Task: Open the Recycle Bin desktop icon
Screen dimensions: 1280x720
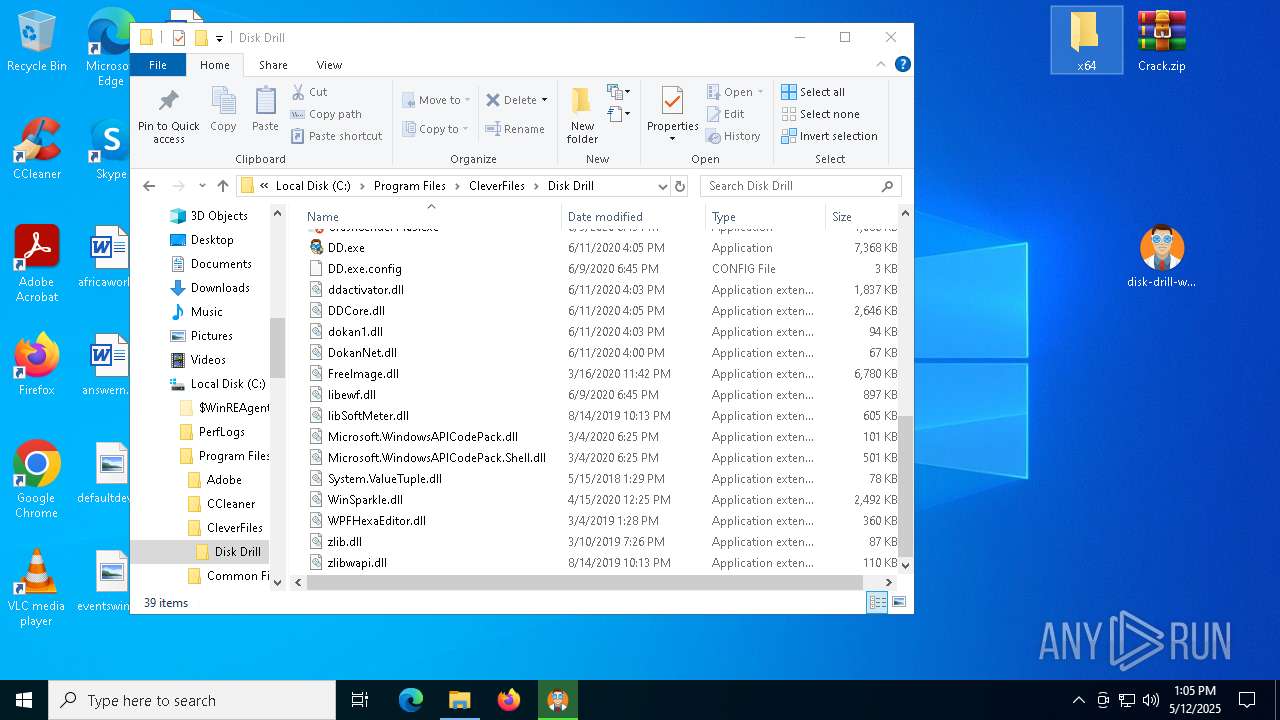Action: (36, 41)
